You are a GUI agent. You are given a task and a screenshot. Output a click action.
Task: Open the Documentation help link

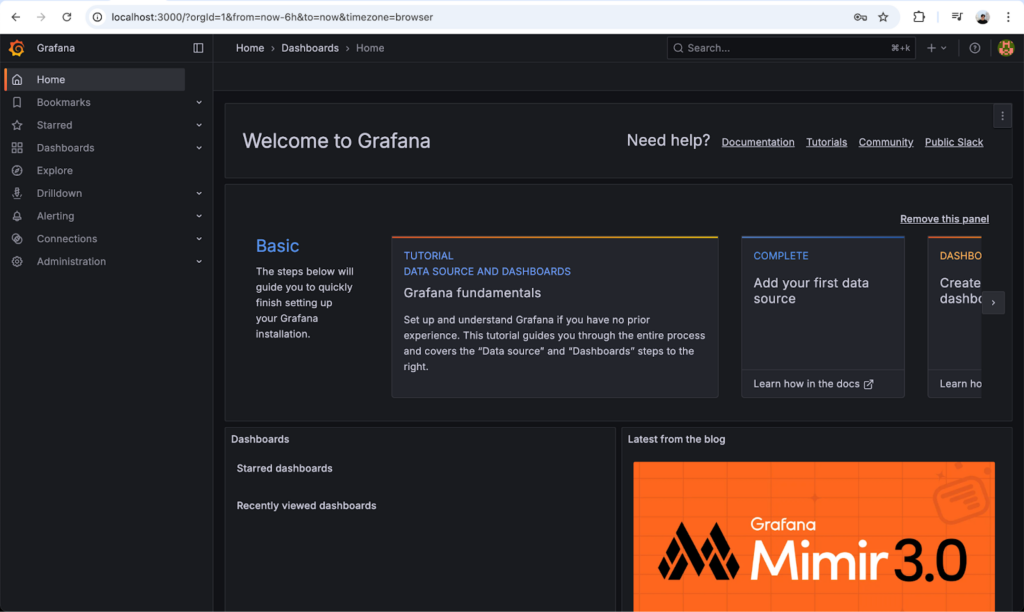point(758,142)
